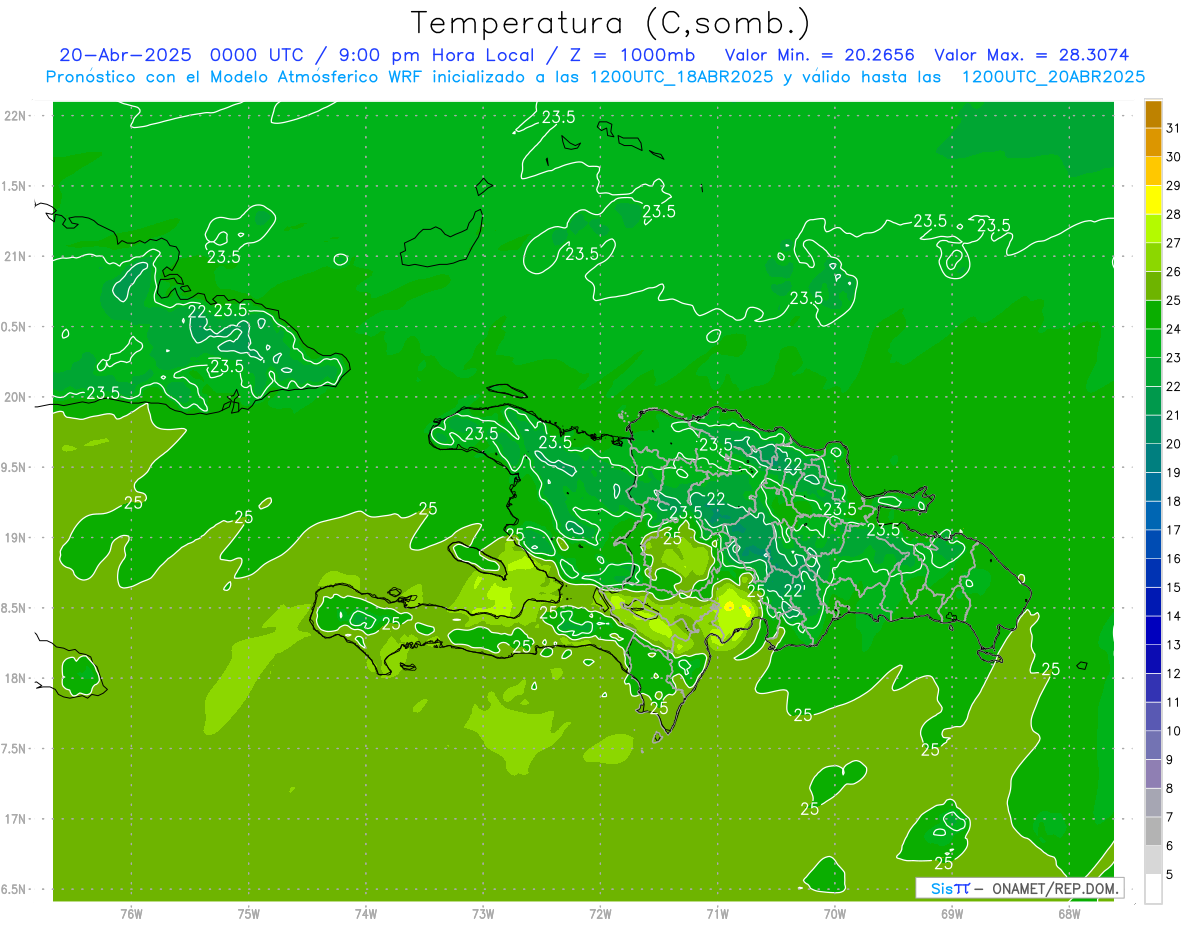Click the '31' color scale label
This screenshot has height=927, width=1200.
click(x=1173, y=128)
